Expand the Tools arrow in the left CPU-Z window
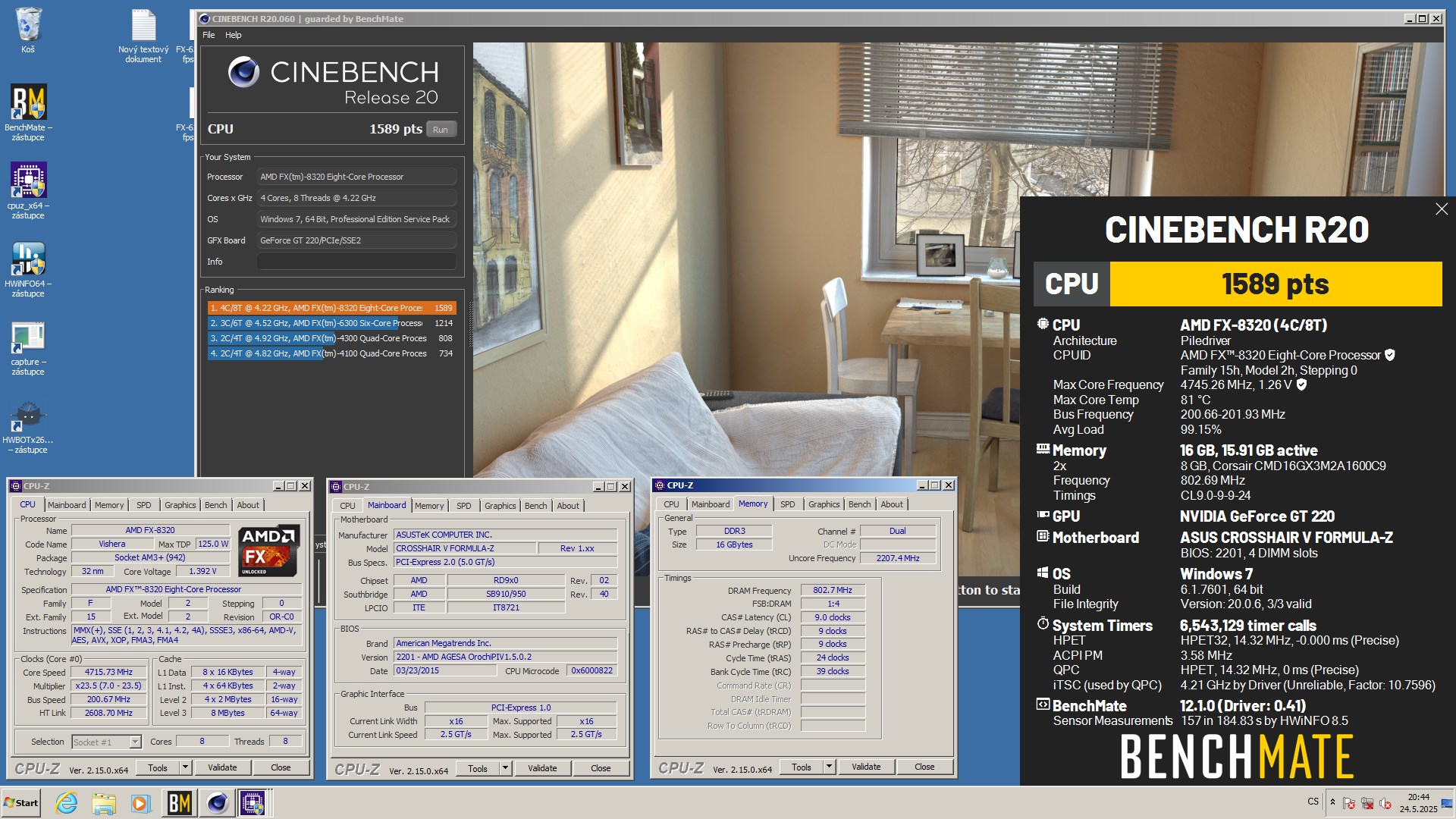This screenshot has height=819, width=1456. 184,767
